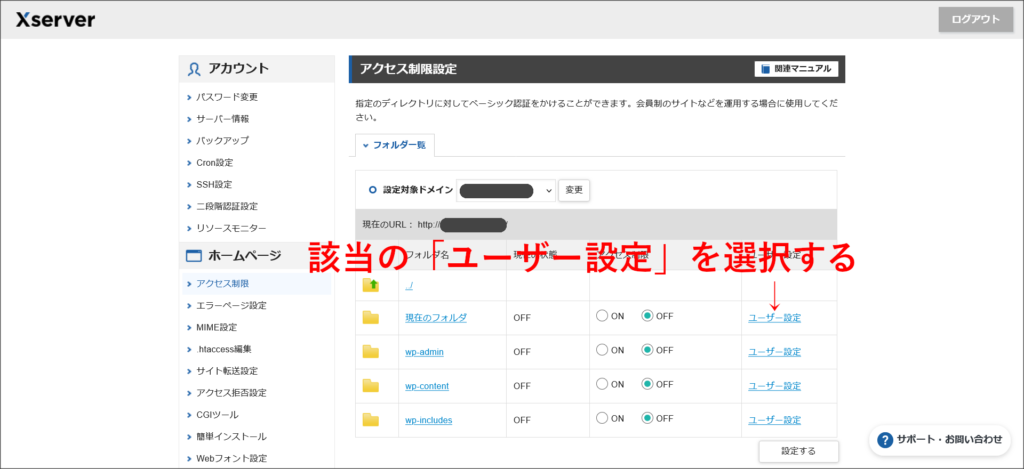Click the アカウント user icon
Image resolution: width=1024 pixels, height=469 pixels.
(x=194, y=69)
